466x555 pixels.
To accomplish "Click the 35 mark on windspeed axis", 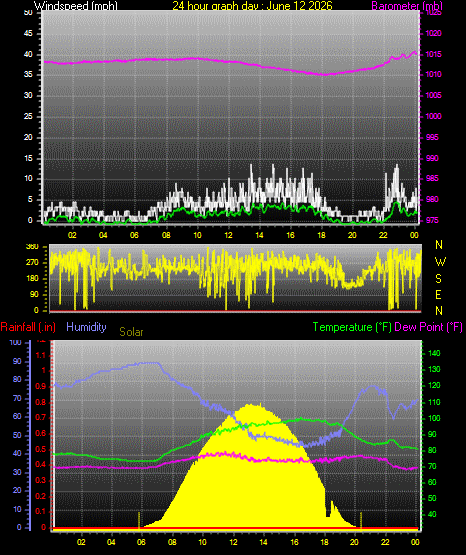I will (28, 75).
